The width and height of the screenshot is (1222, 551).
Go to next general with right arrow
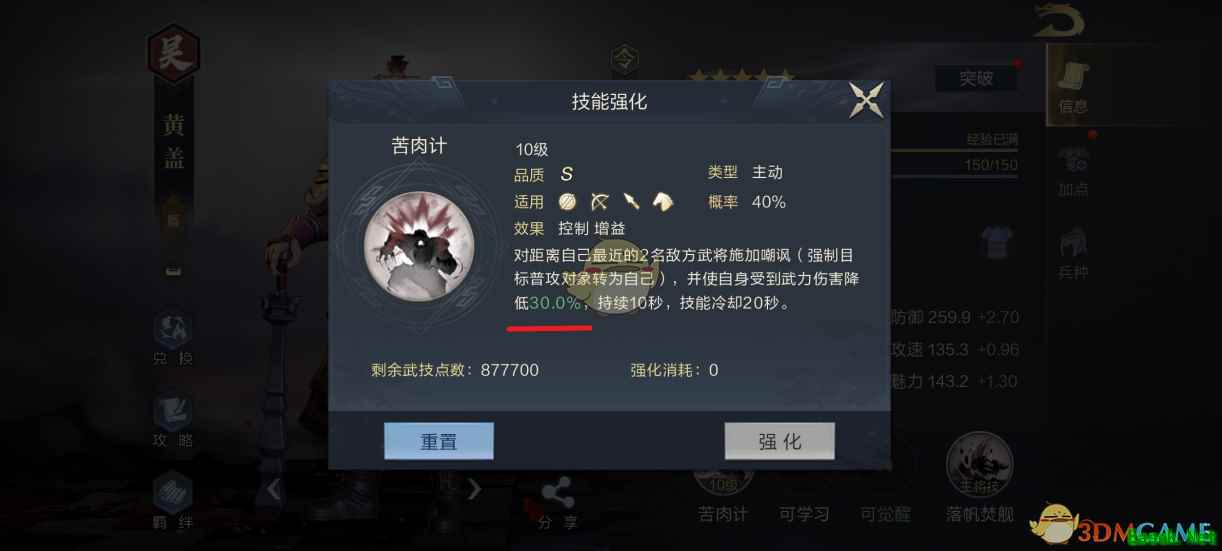[475, 488]
